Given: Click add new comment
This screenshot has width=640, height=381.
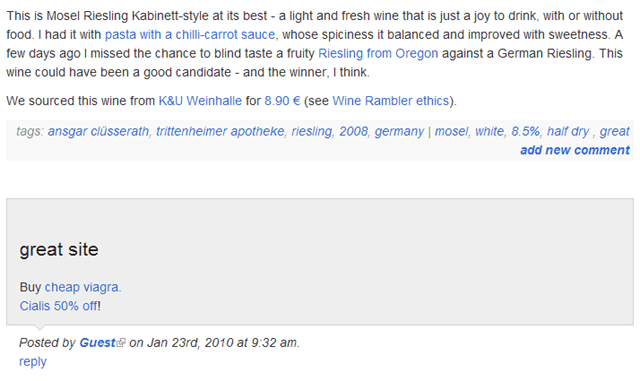Looking at the screenshot, I should [x=575, y=150].
